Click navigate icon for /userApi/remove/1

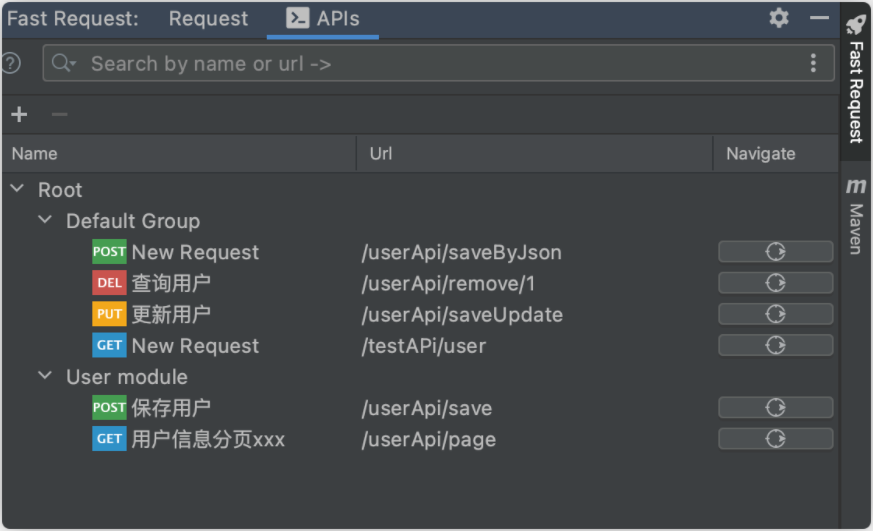(775, 283)
